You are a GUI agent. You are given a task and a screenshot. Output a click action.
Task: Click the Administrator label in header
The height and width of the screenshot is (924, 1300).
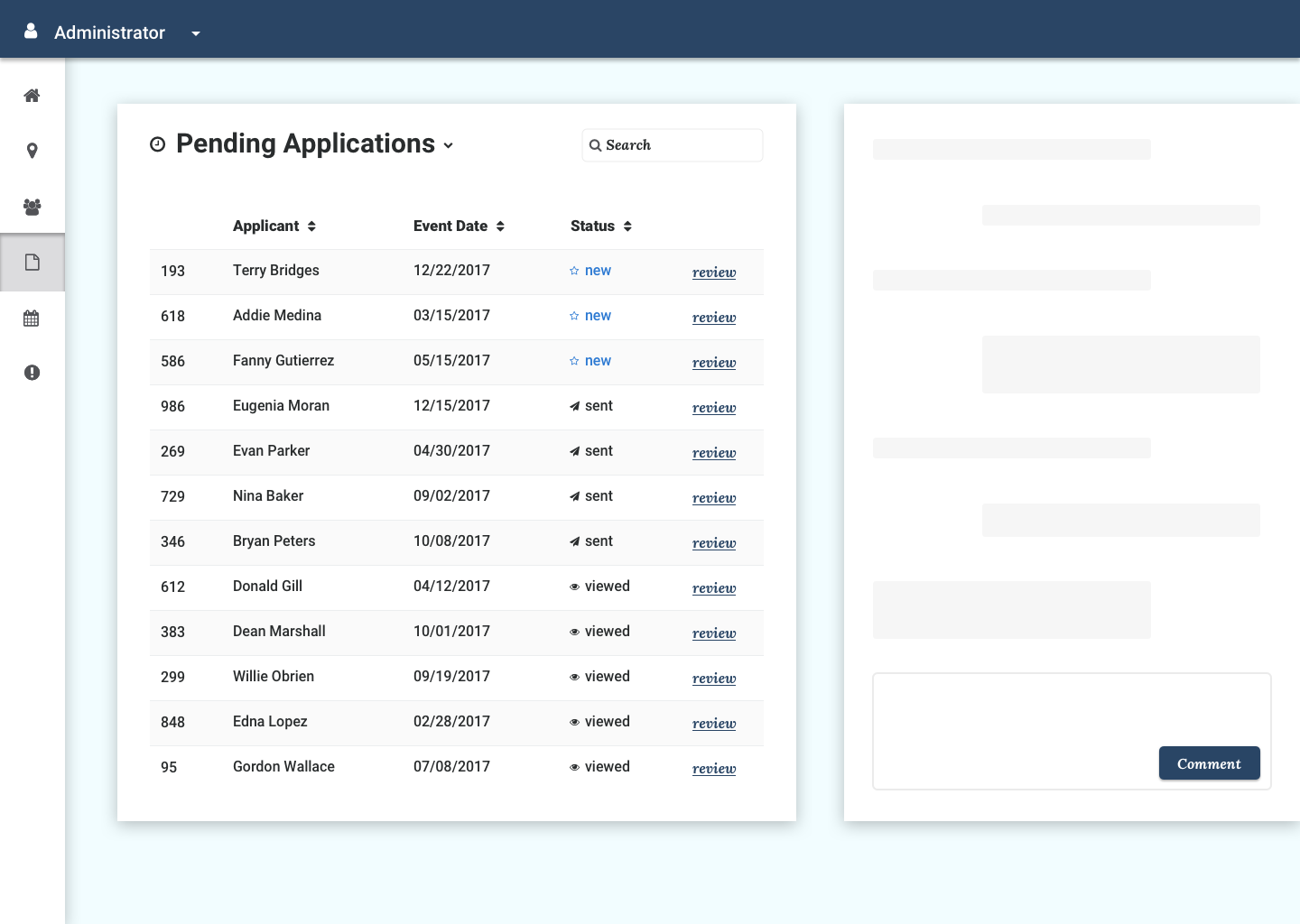[109, 32]
